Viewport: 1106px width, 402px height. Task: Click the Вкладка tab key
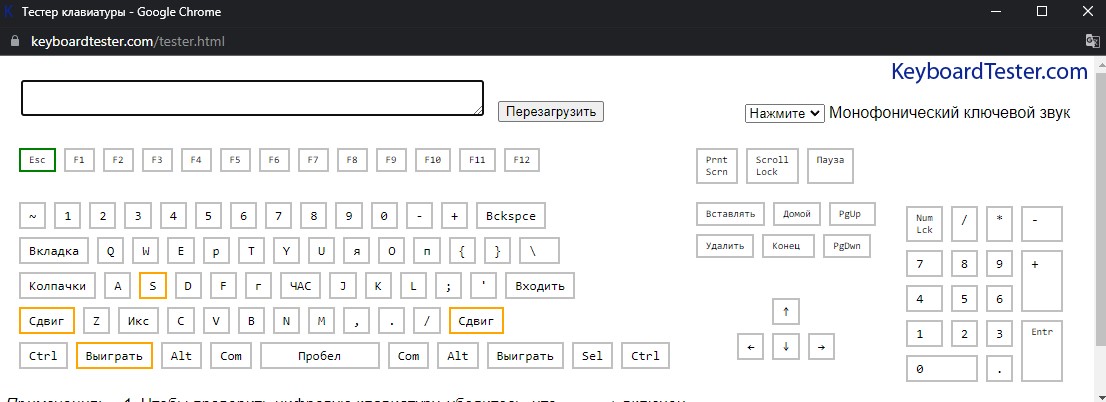pos(54,250)
